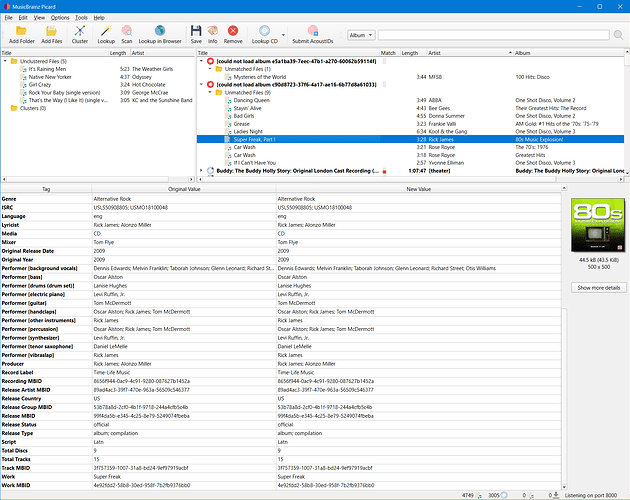Screen dimensions: 630x500
Task: Click the file icon next to It's Raining Men
Action: pos(23,69)
